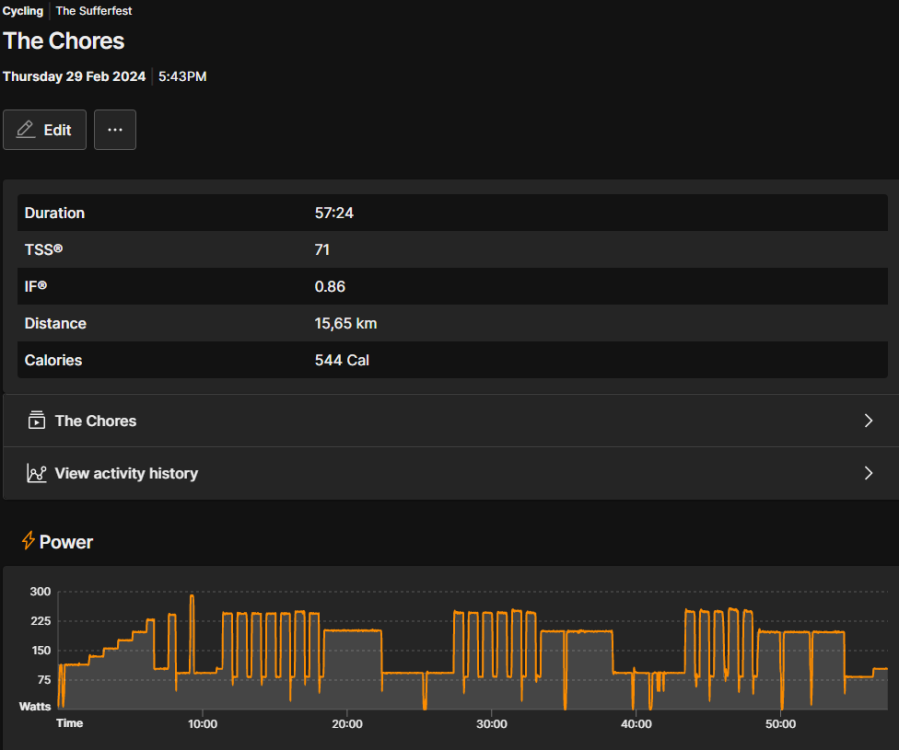Expand The Chores row using its chevron
899x750 pixels.
tap(868, 421)
